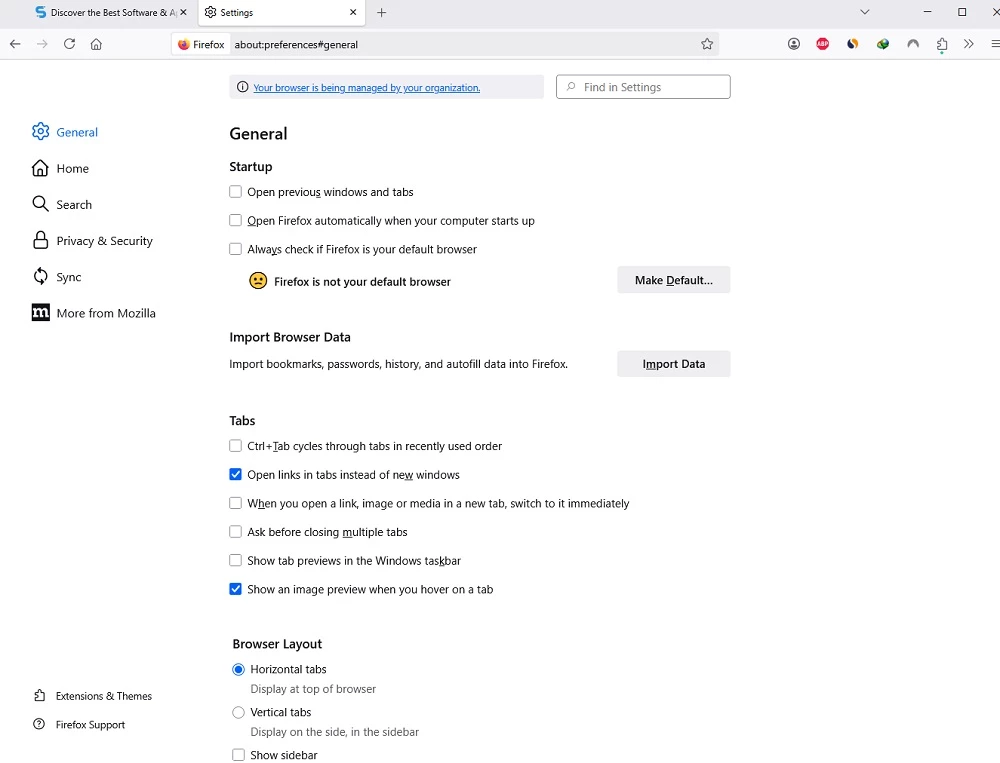Viewport: 1000px width, 763px height.
Task: Bookmark this page with the star icon
Action: tap(707, 44)
